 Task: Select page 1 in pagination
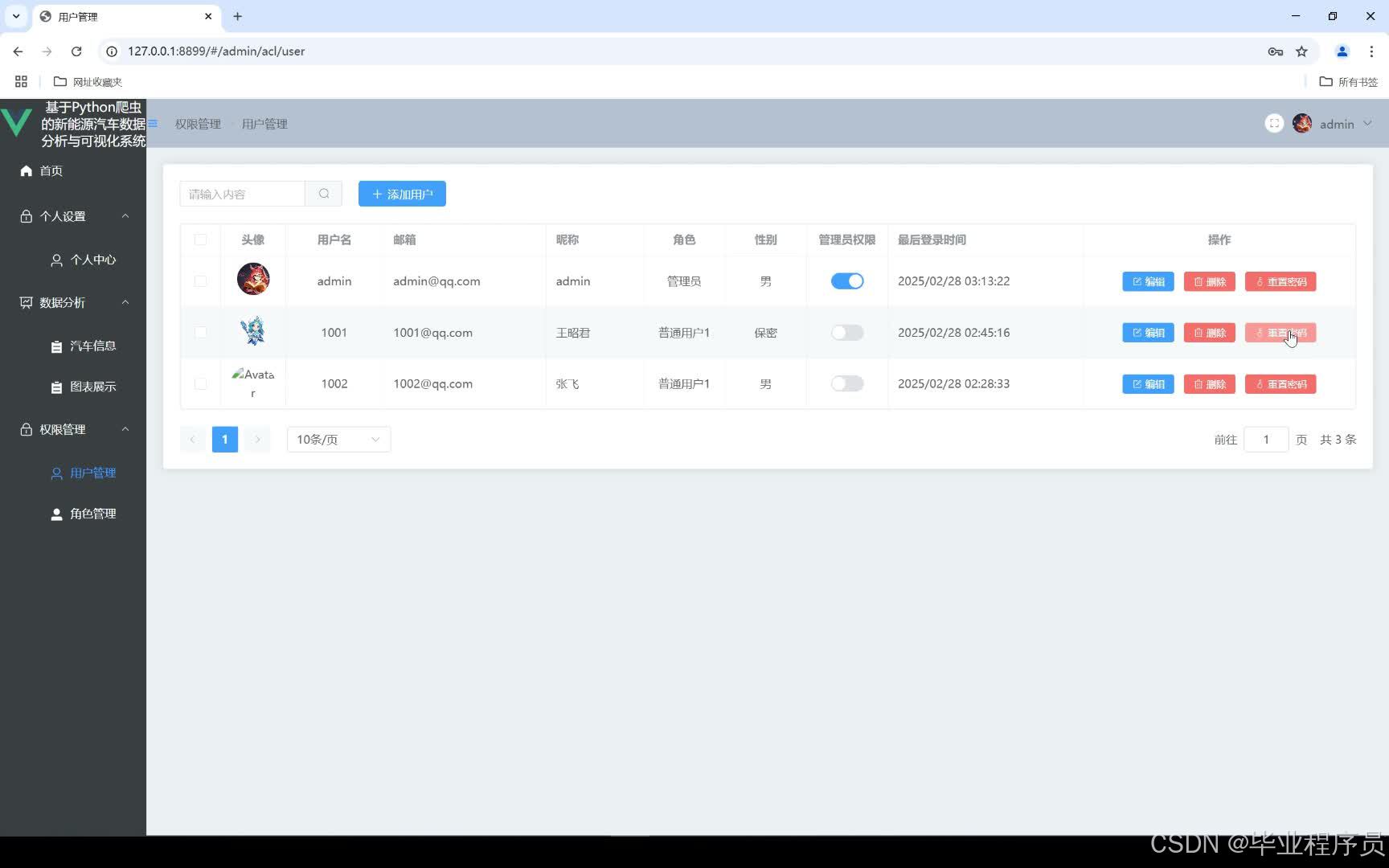225,440
